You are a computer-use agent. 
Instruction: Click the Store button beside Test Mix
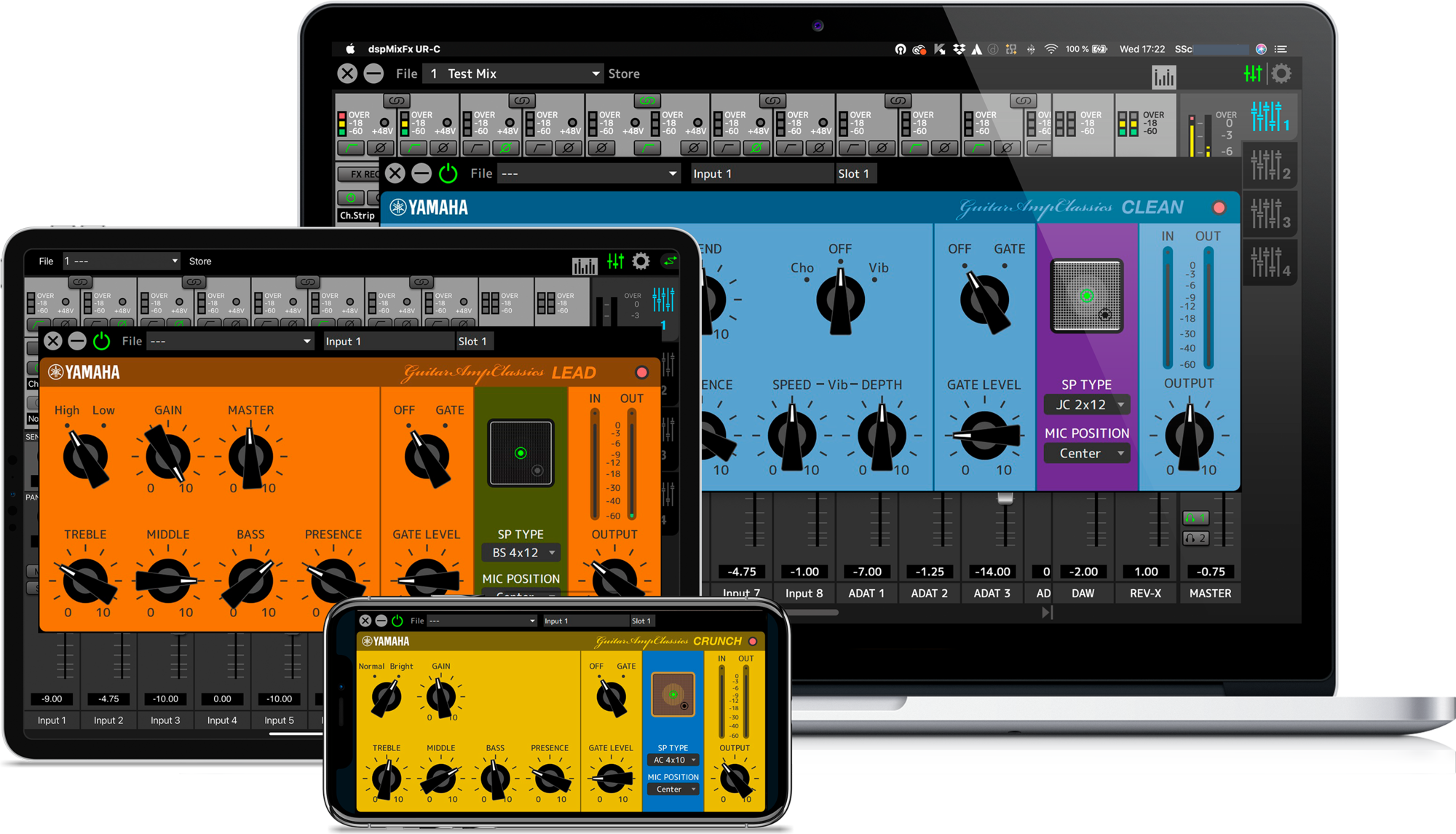624,74
